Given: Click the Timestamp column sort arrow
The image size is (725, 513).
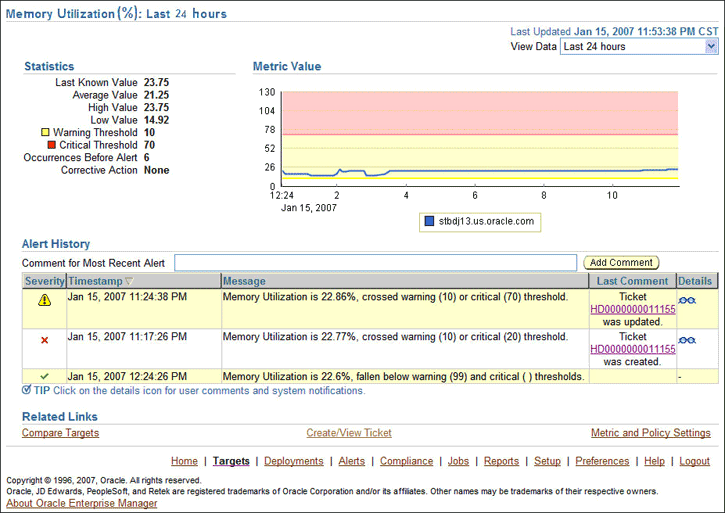Looking at the screenshot, I should [x=129, y=282].
